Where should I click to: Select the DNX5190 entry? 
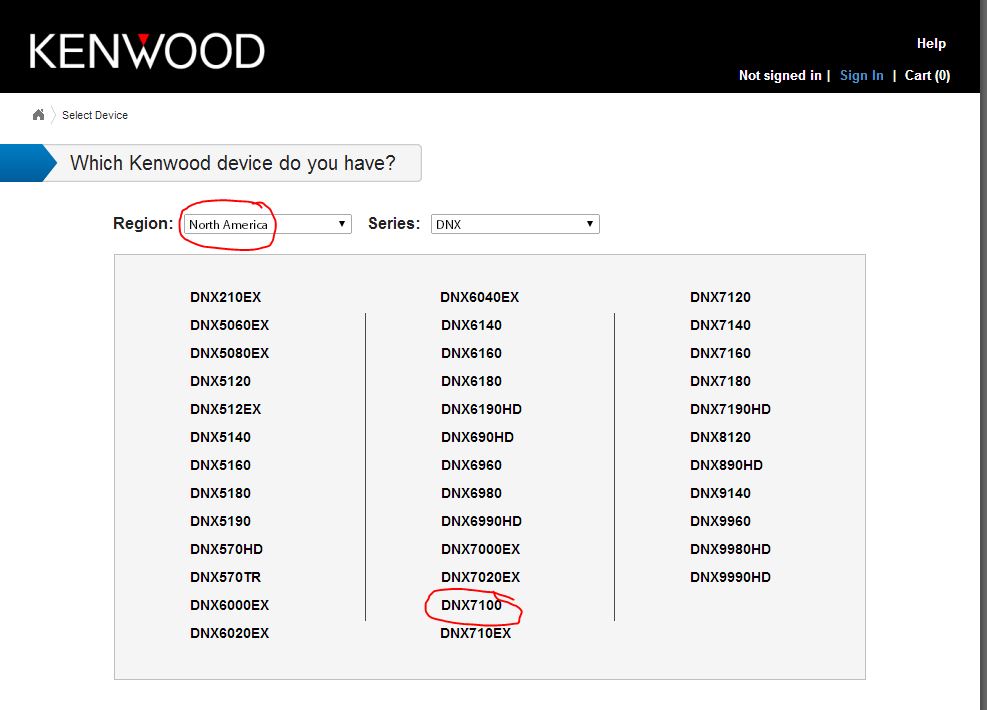(x=220, y=521)
